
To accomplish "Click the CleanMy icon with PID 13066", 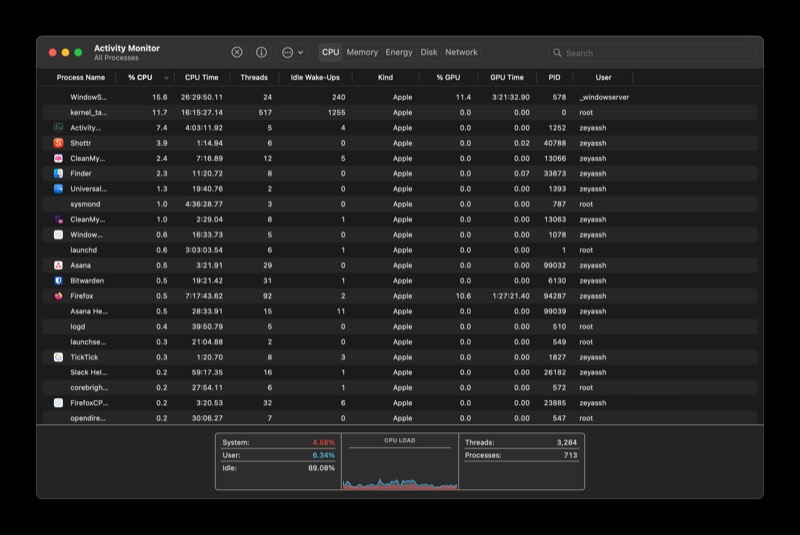I will [59, 158].
